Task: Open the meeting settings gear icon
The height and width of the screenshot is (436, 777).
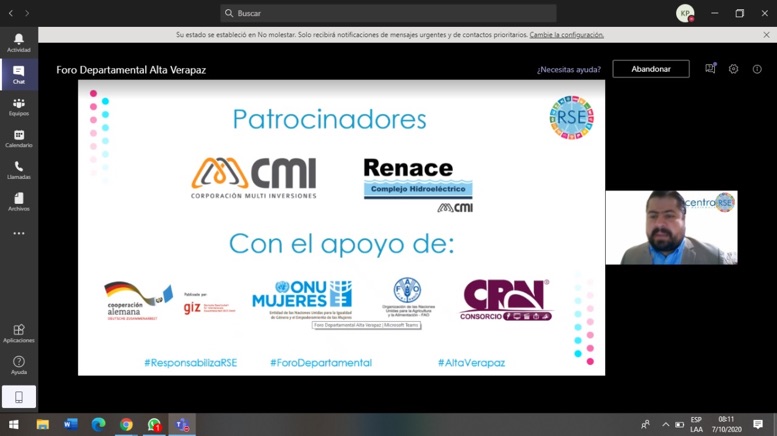Action: click(733, 69)
